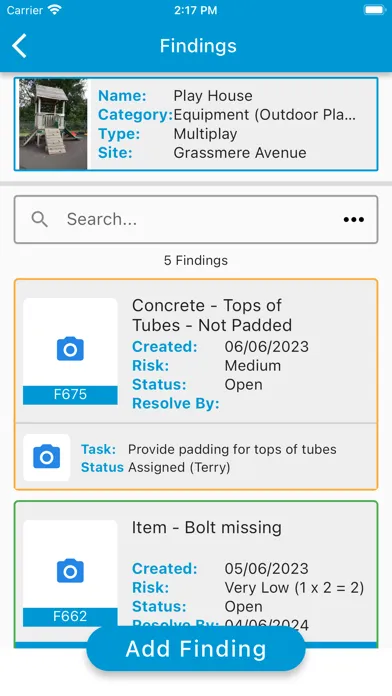The height and width of the screenshot is (696, 392).
Task: Tap the search magnifier icon
Action: (40, 219)
